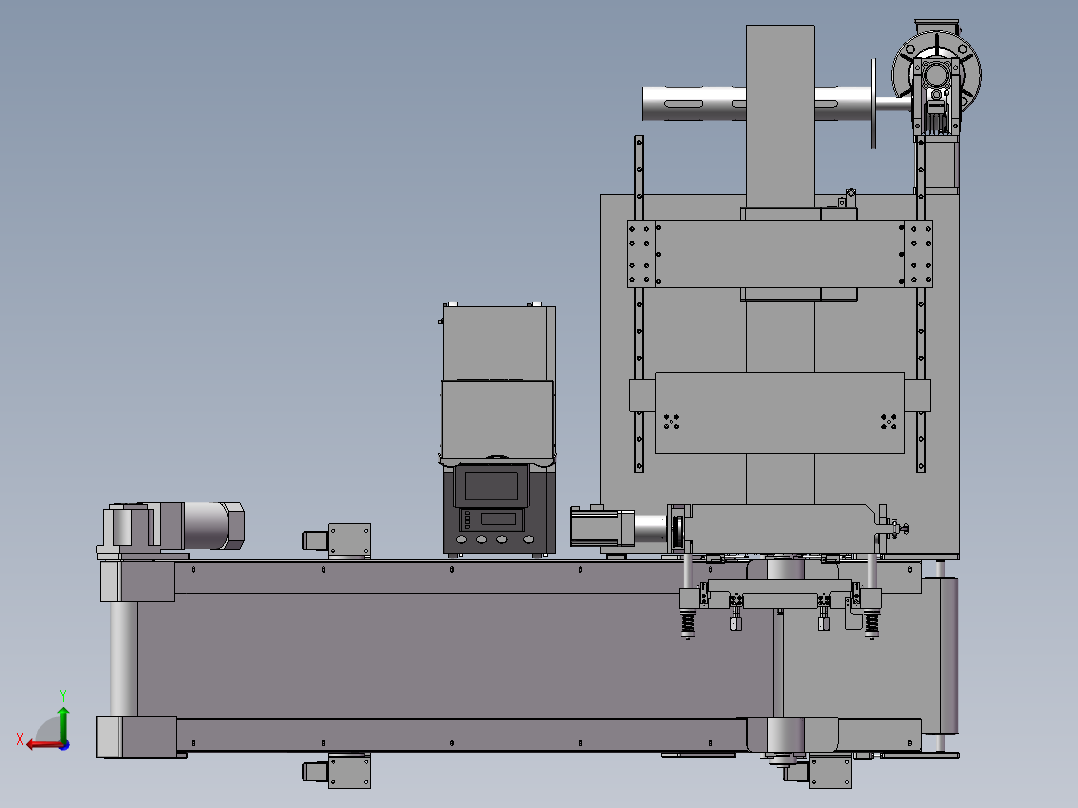Click the green Y axis arrow of the triad

point(63,722)
